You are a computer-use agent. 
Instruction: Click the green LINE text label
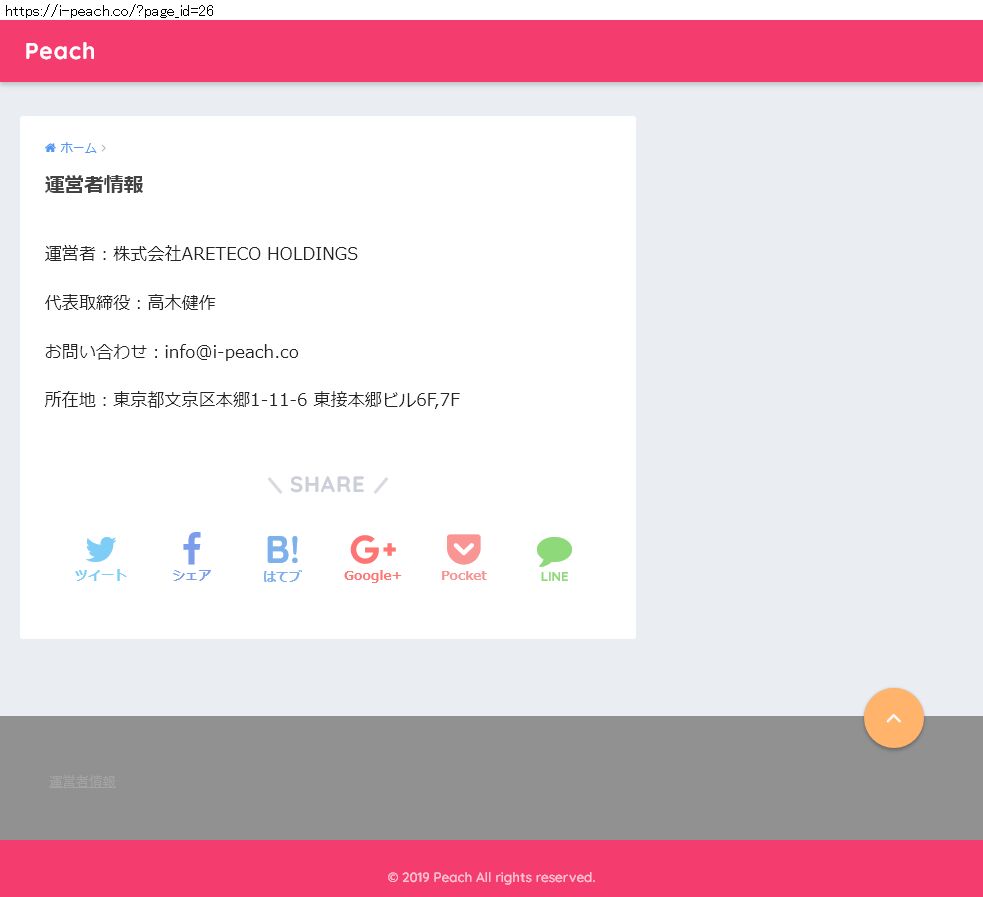click(x=554, y=577)
